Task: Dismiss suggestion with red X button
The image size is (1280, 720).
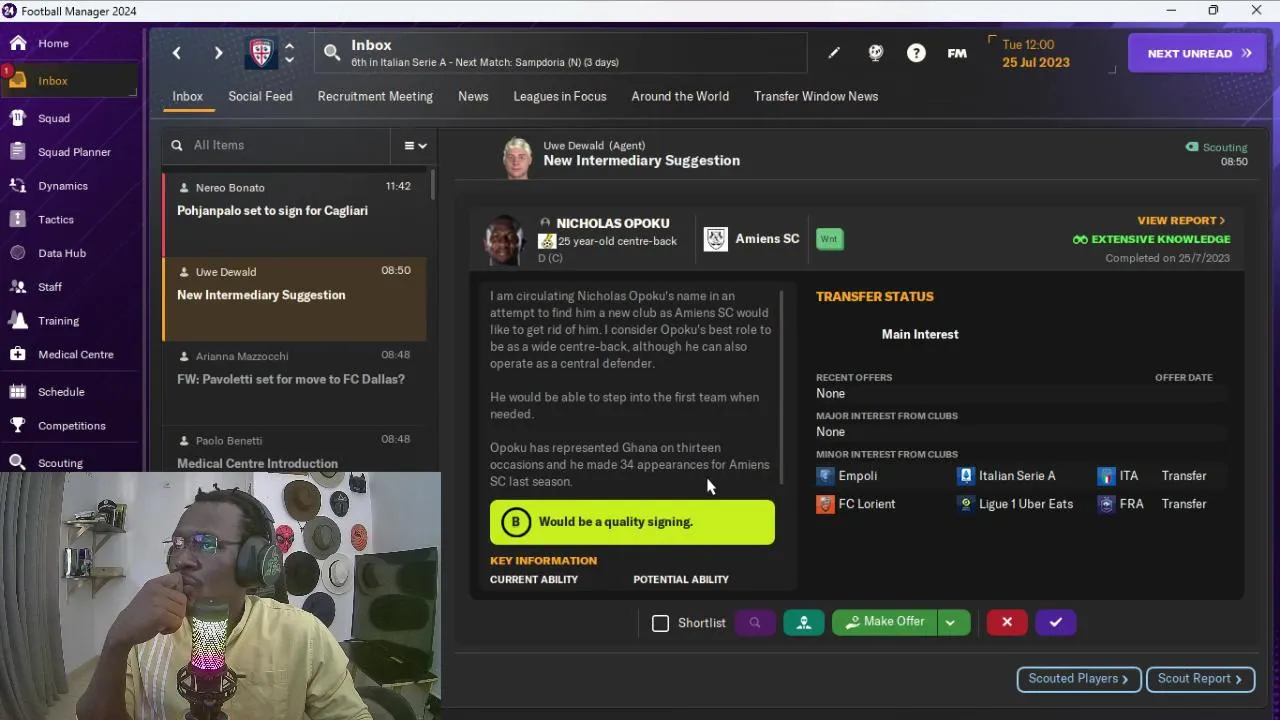Action: [1007, 622]
